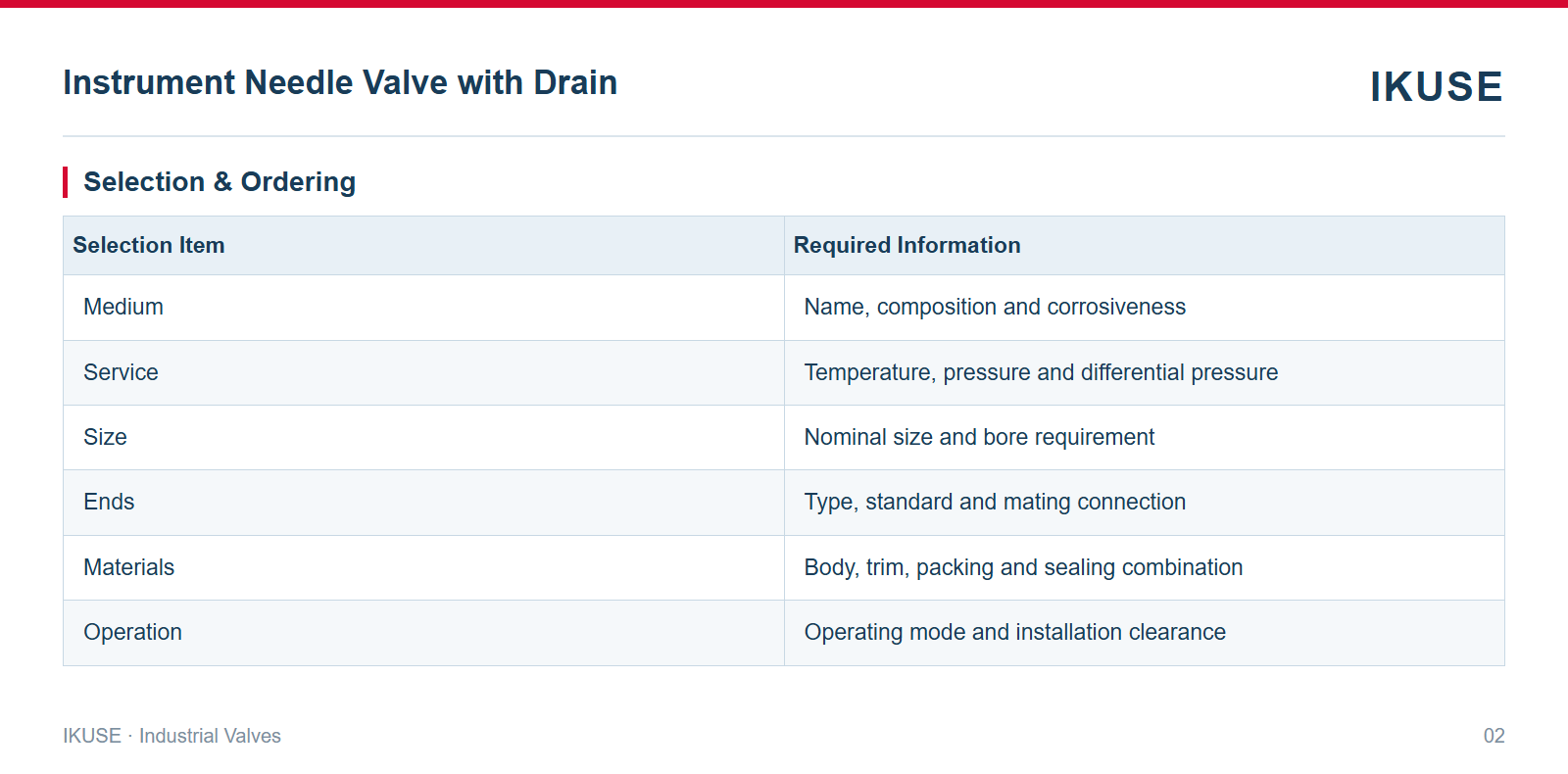Click the Ends row cell
The width and height of the screenshot is (1568, 774).
pos(423,503)
